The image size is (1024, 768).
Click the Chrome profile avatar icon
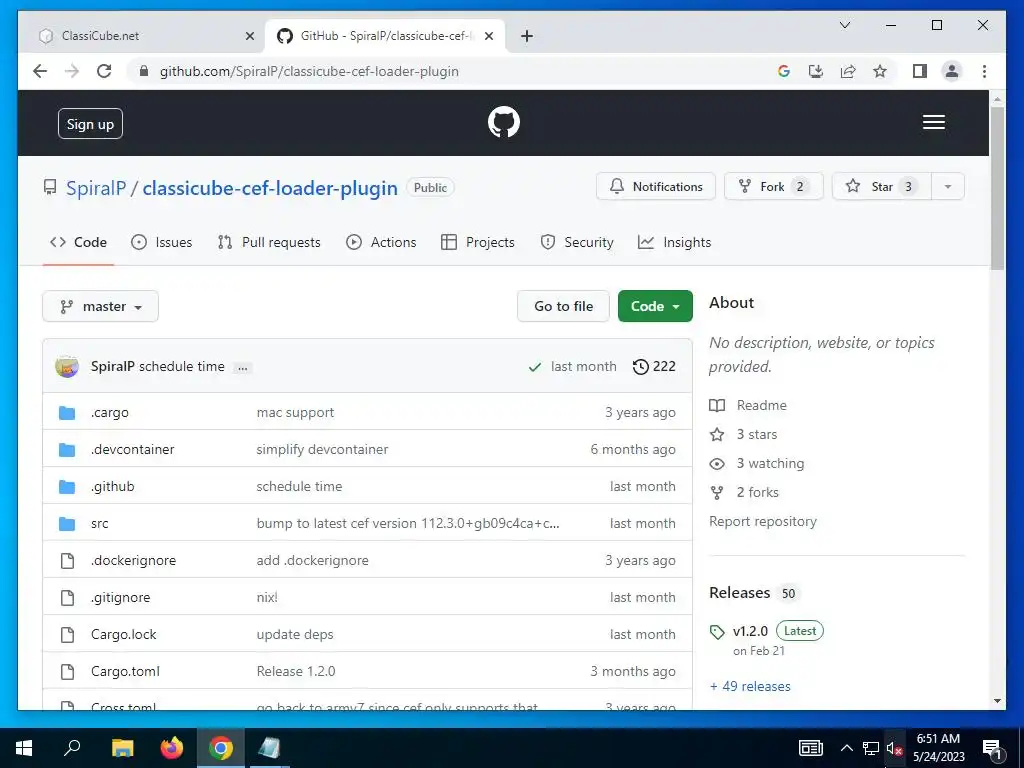952,71
